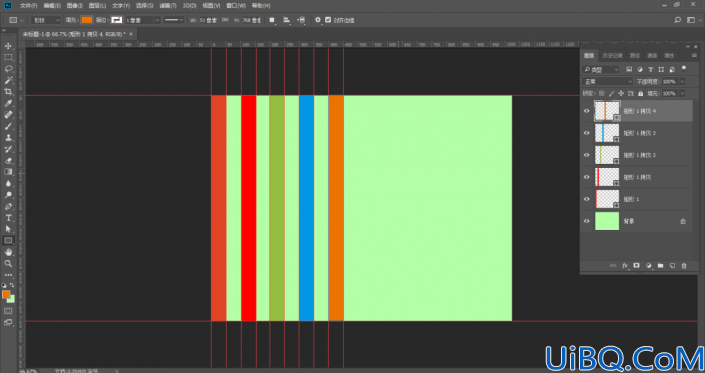Select the Zoom tool
Image resolution: width=705 pixels, height=373 pixels.
click(x=8, y=263)
